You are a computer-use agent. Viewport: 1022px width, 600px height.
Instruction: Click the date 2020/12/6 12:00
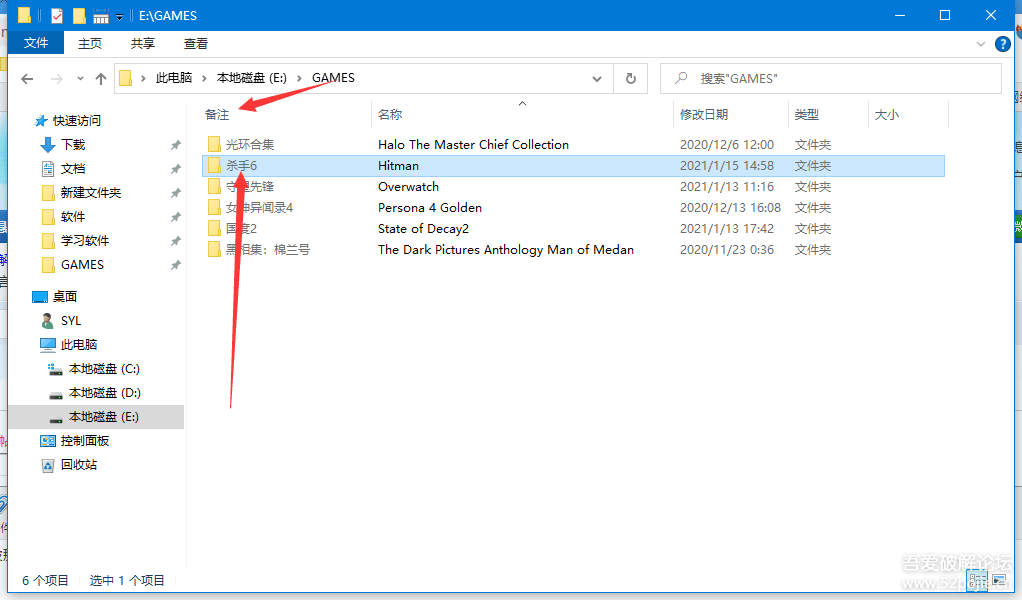tap(727, 145)
